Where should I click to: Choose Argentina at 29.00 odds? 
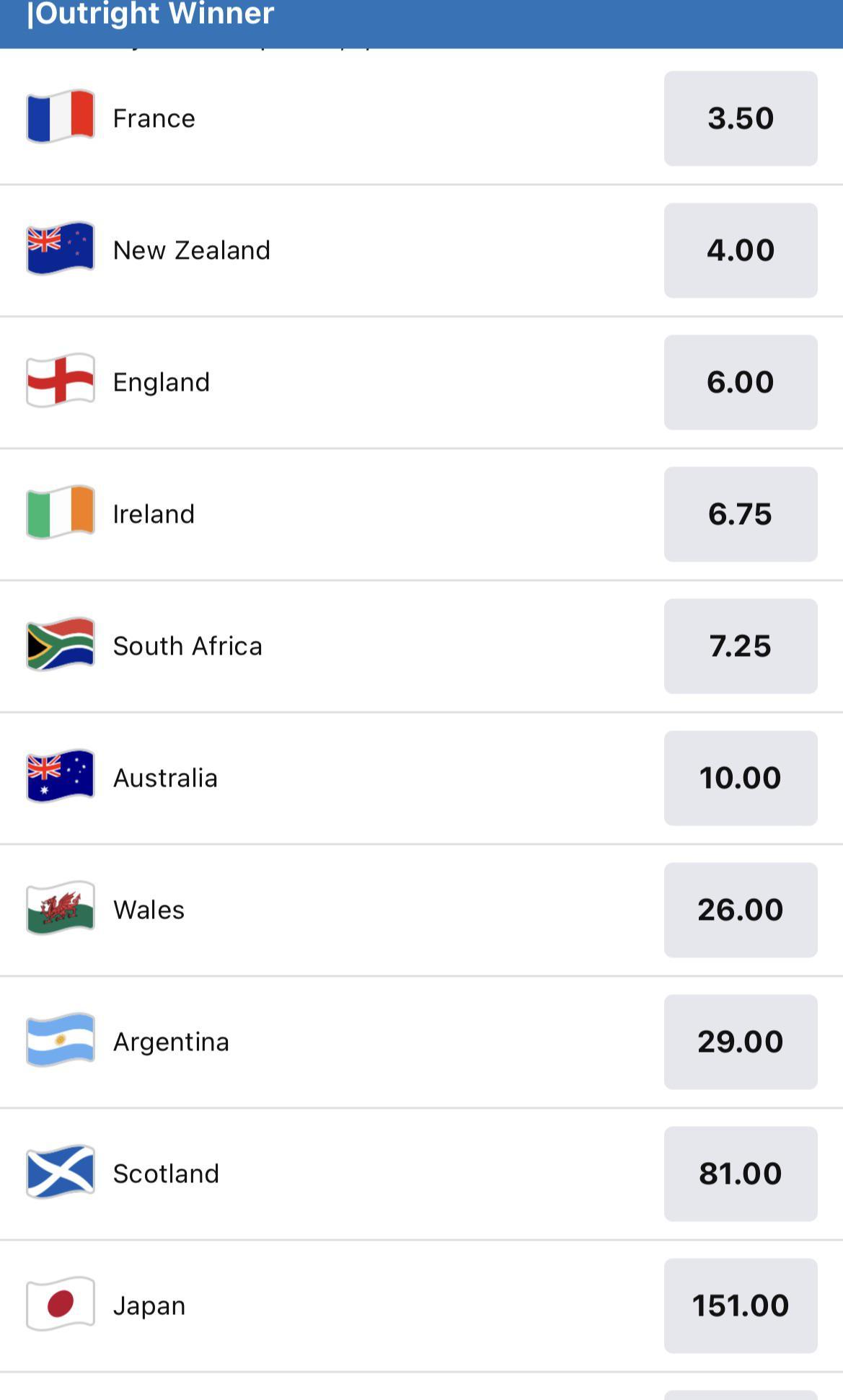pyautogui.click(x=741, y=1042)
